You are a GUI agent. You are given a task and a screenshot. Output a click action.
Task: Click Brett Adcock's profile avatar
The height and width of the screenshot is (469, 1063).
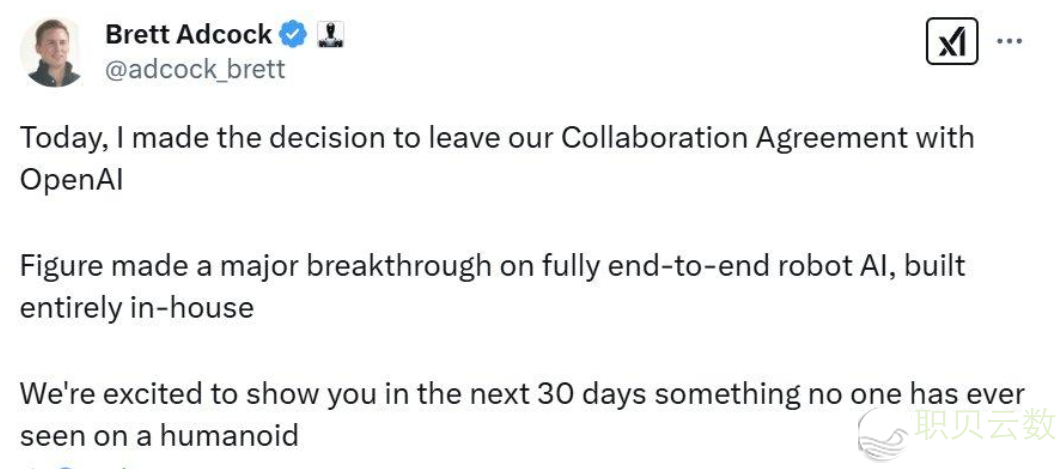53,52
